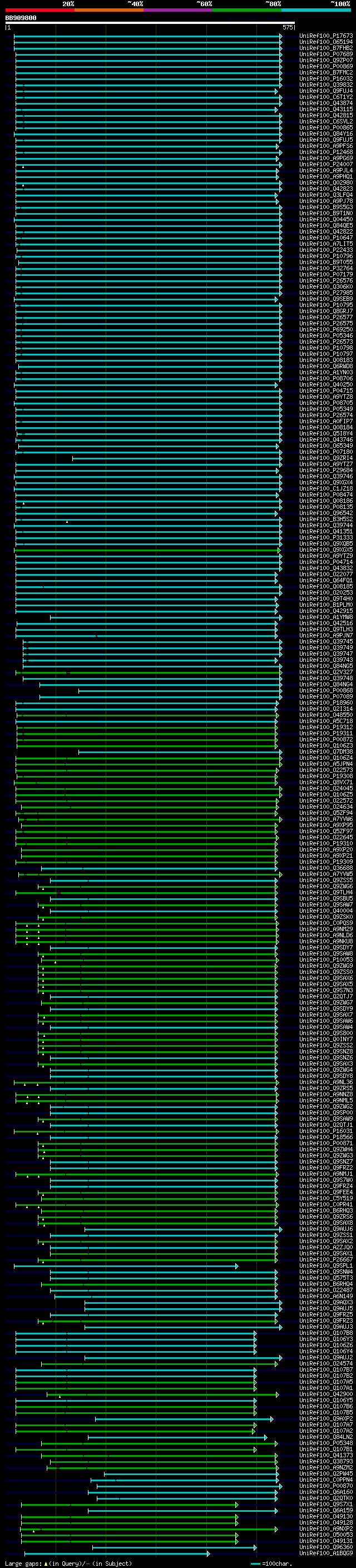Click the query name BB909800
Viewport: 356px width, 1568px height.
point(21,18)
